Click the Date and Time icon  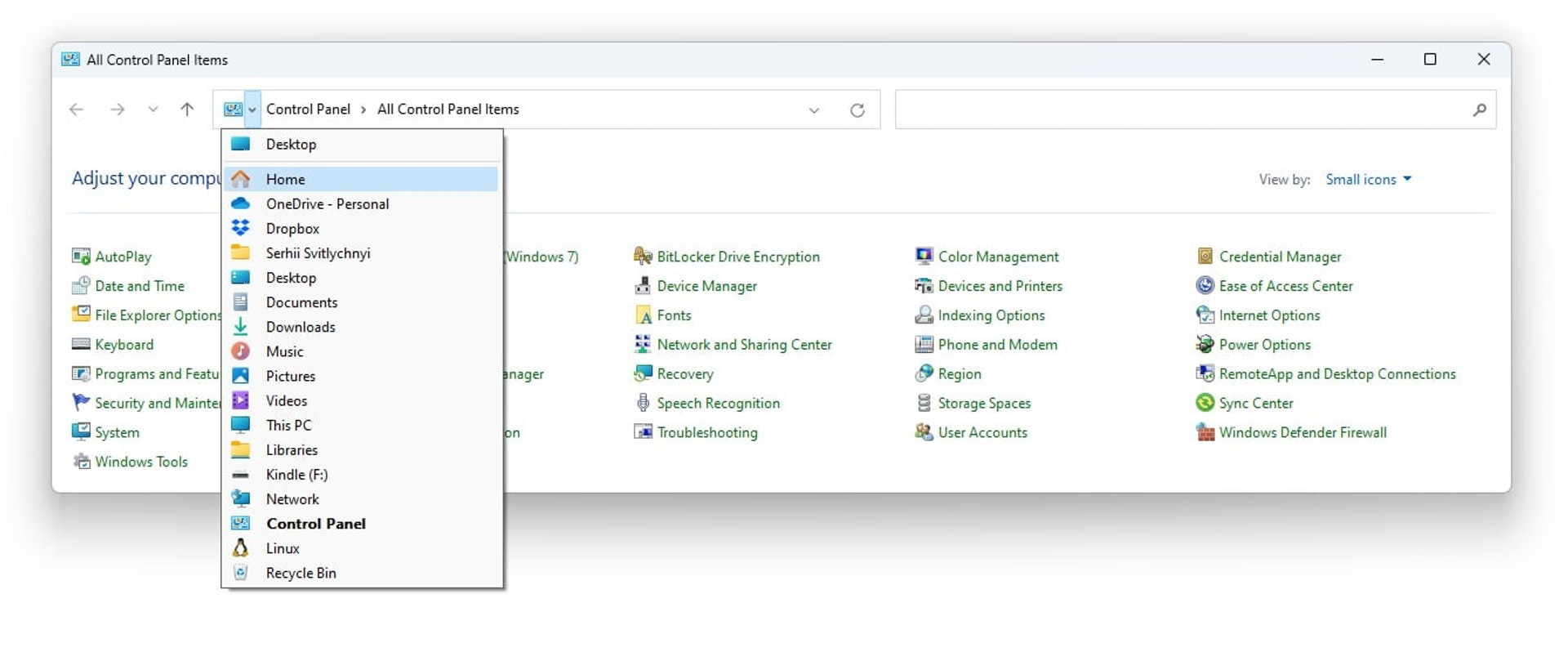click(81, 286)
